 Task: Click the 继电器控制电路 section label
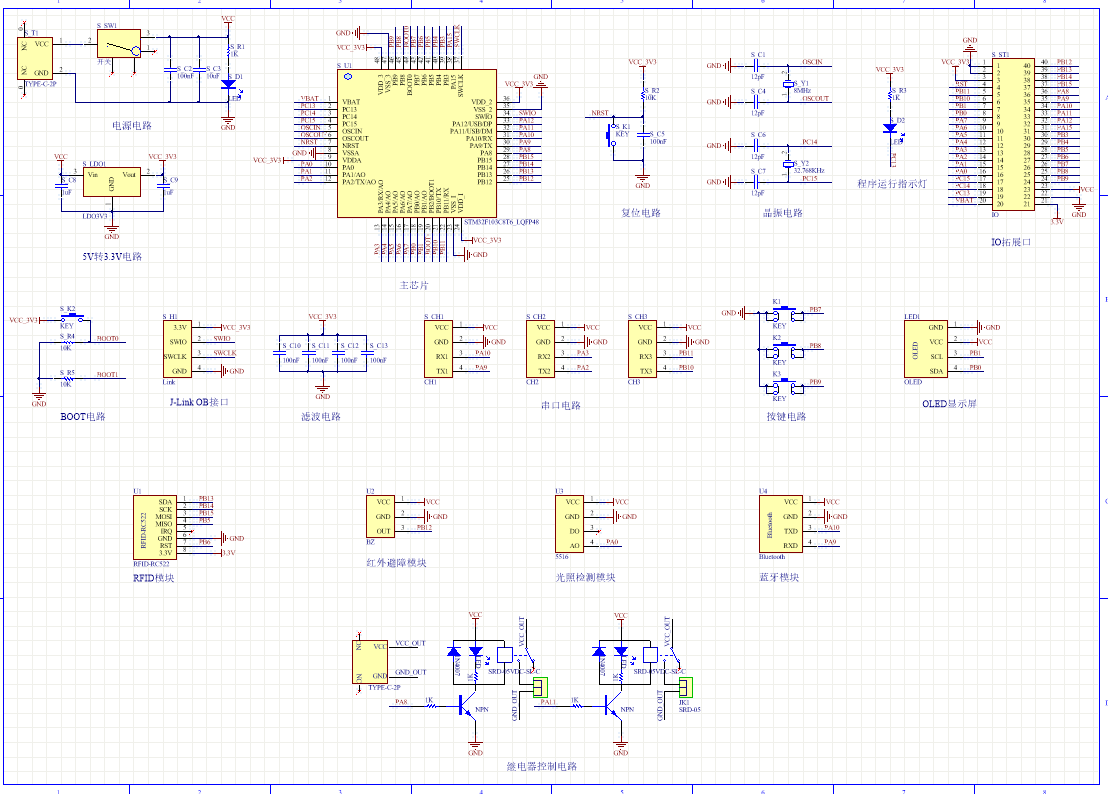[x=541, y=766]
